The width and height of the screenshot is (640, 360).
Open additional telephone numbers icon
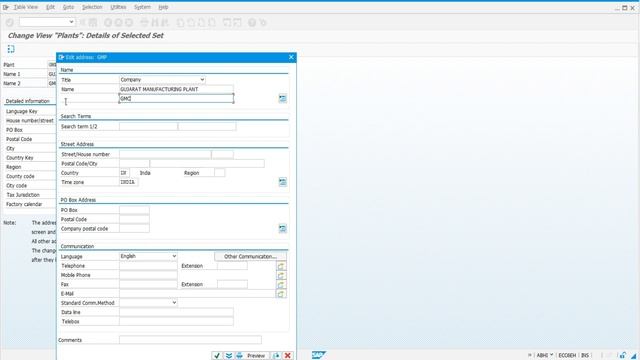pyautogui.click(x=281, y=266)
